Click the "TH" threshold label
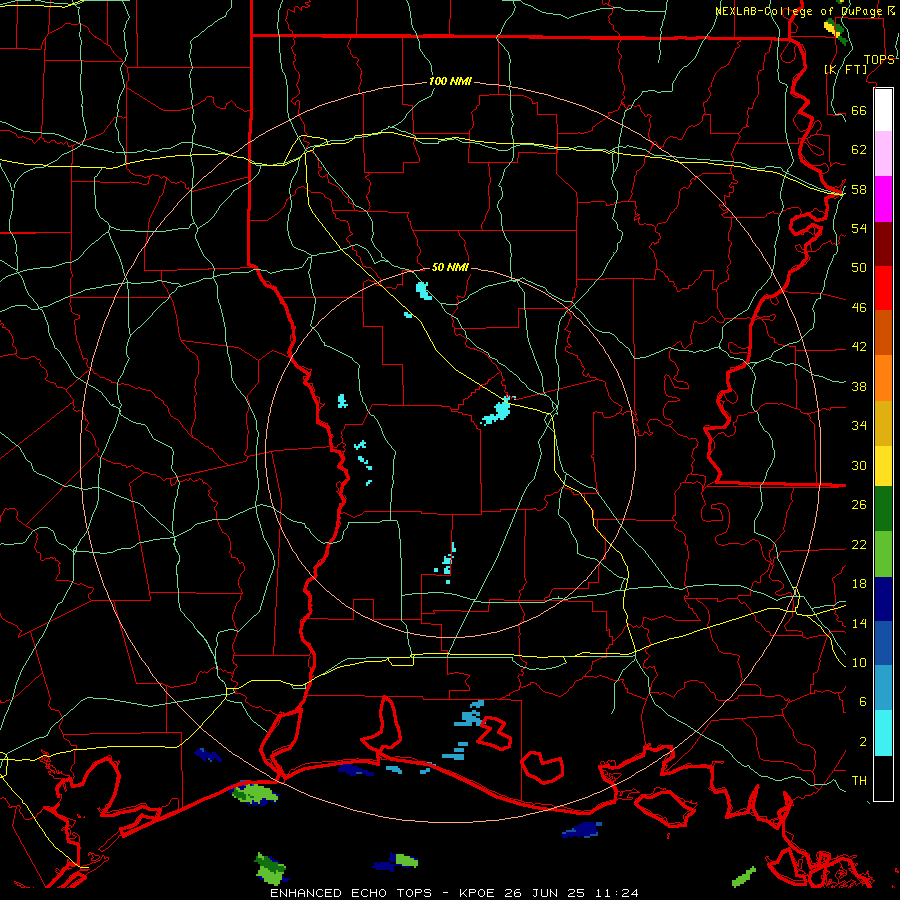This screenshot has height=900, width=900. [x=859, y=780]
